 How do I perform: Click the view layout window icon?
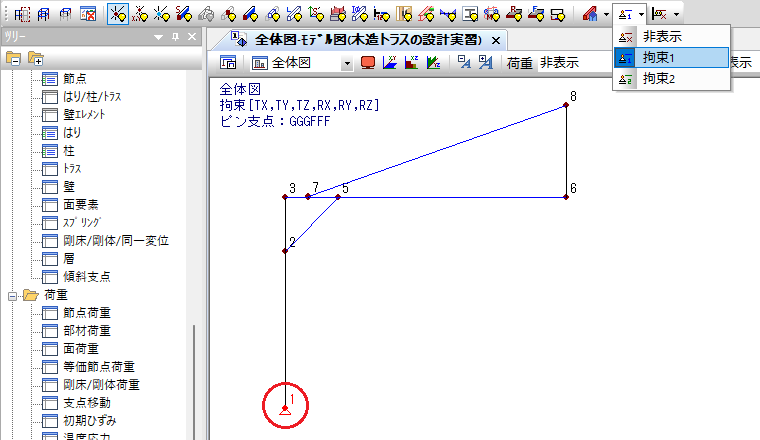click(228, 63)
